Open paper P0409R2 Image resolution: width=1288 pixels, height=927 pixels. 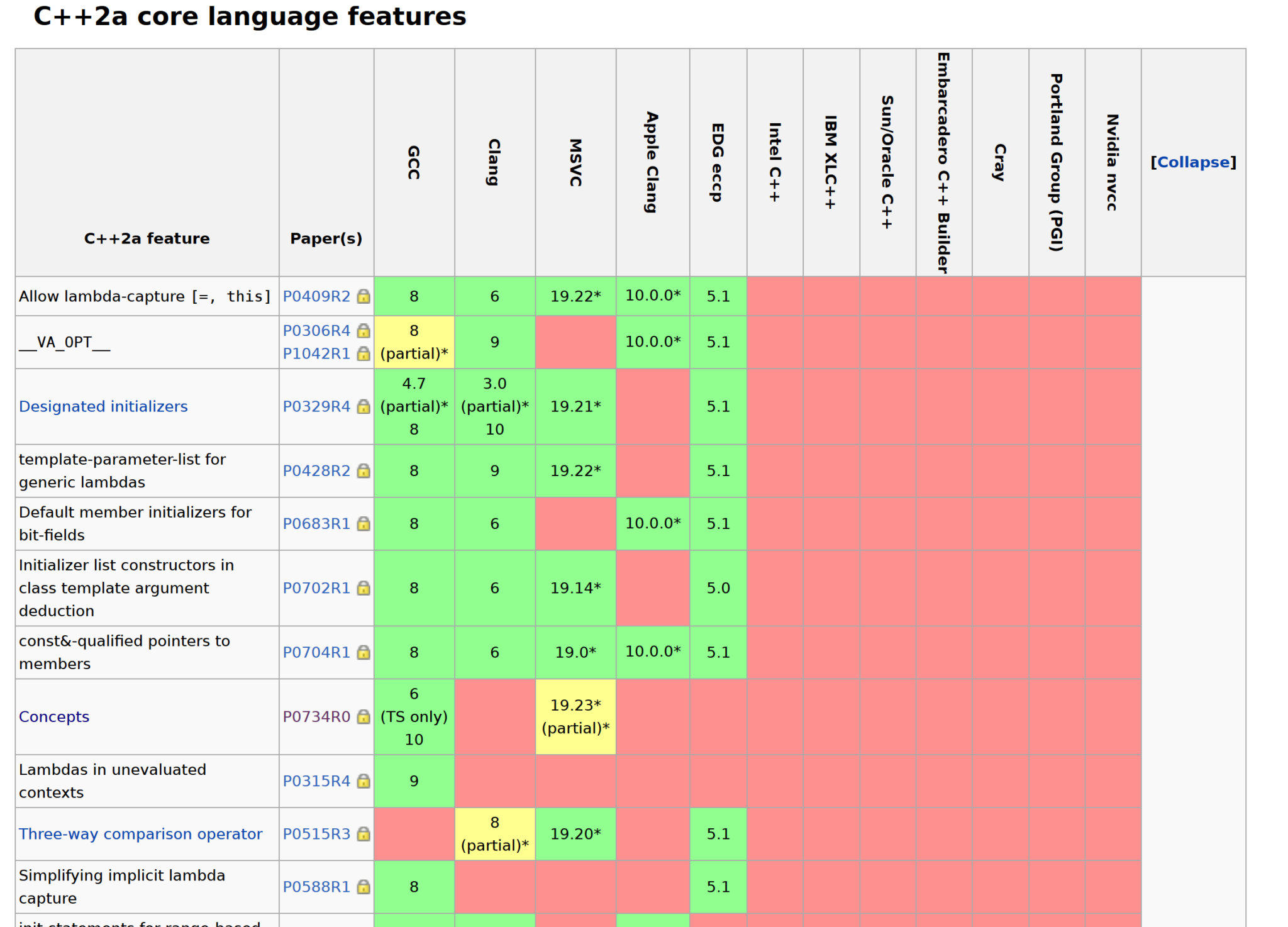tap(317, 296)
